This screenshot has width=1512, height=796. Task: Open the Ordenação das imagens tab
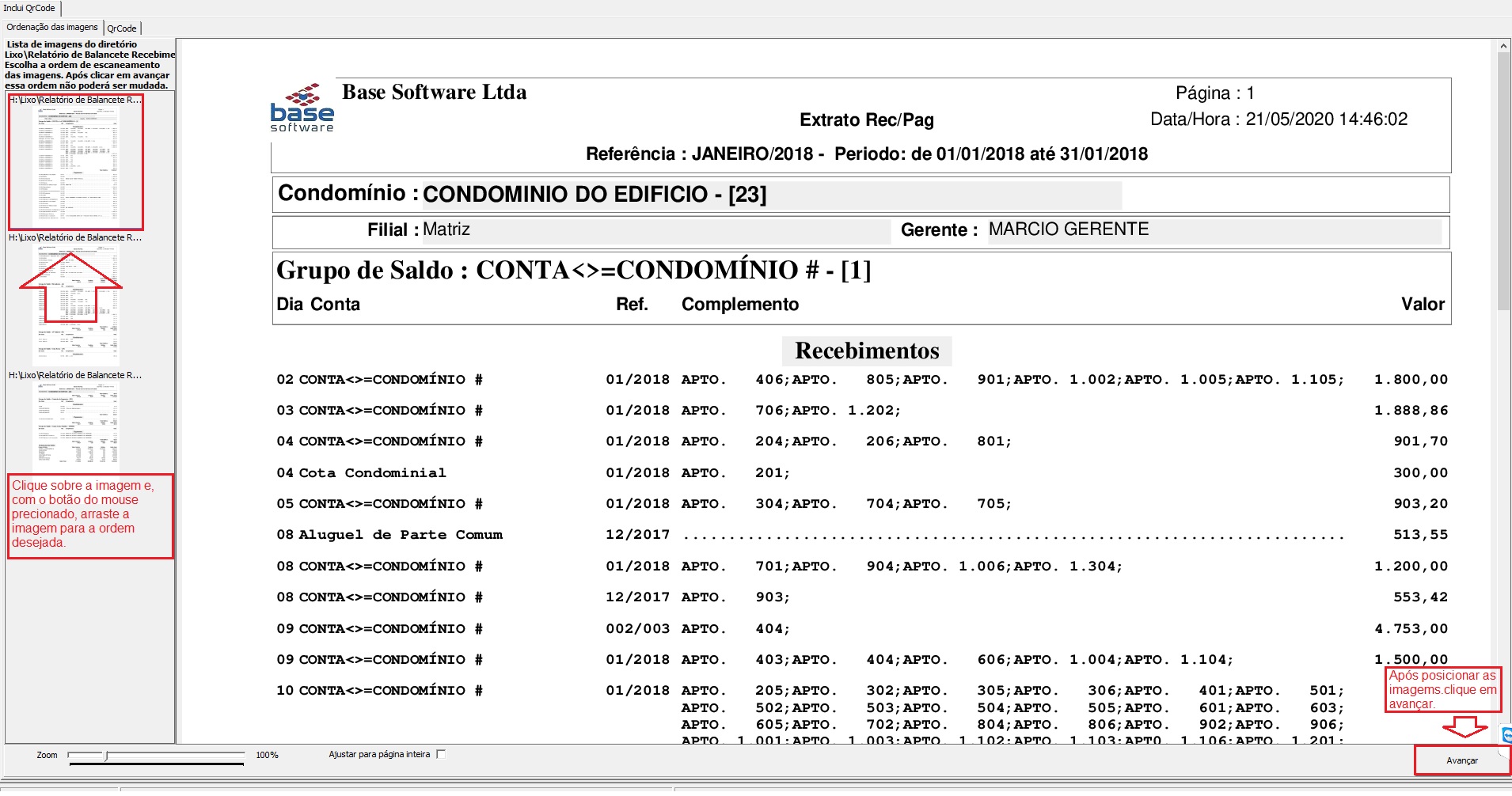pos(52,27)
